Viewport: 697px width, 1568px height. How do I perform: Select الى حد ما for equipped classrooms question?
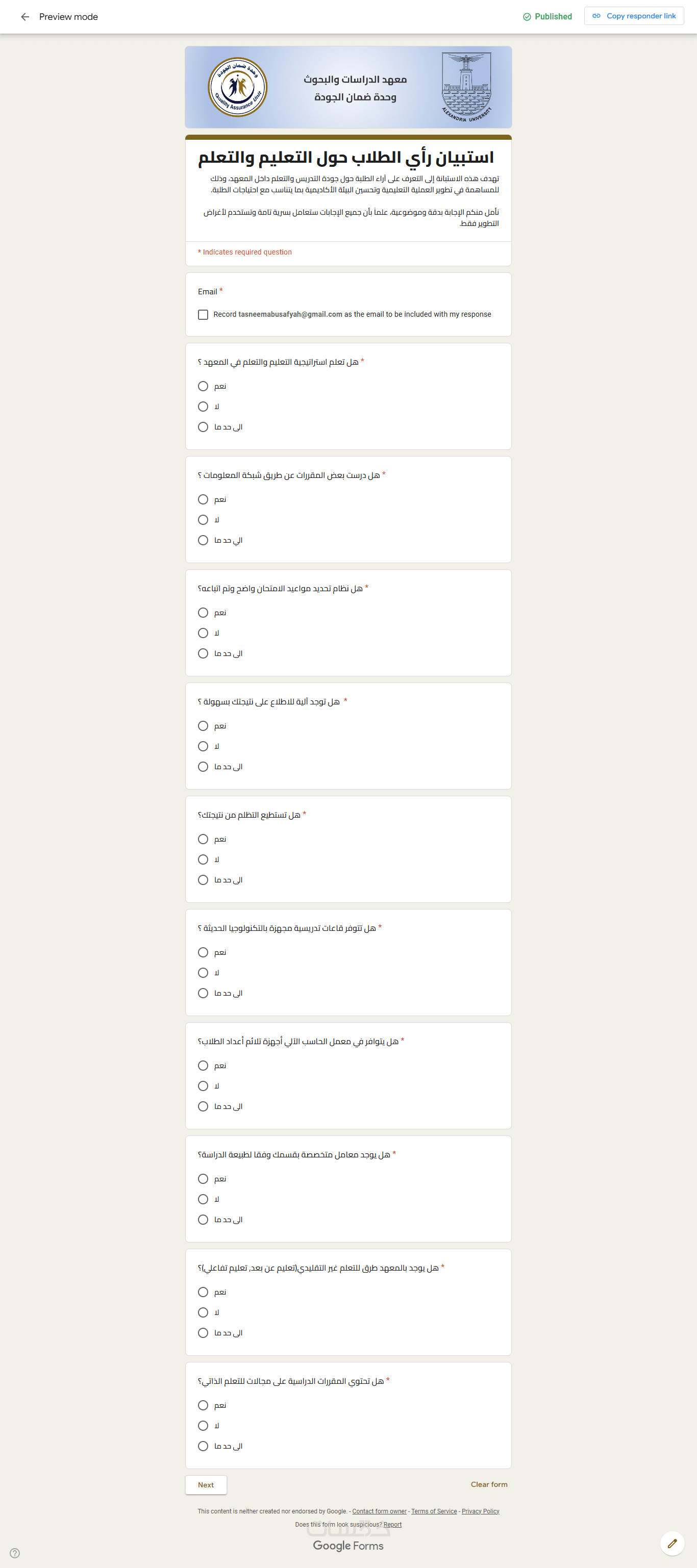pos(203,994)
